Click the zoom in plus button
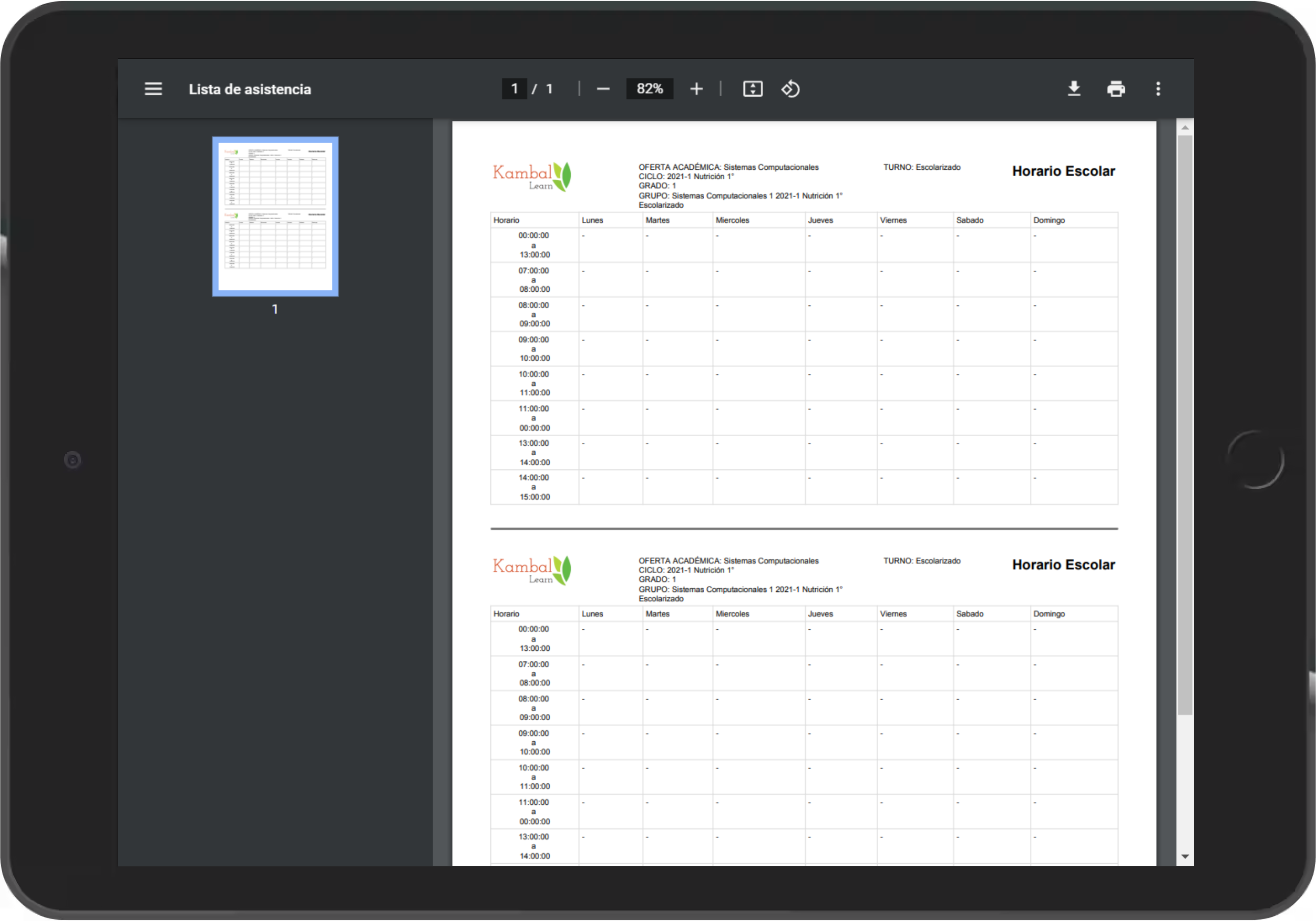1316x921 pixels. (x=696, y=89)
